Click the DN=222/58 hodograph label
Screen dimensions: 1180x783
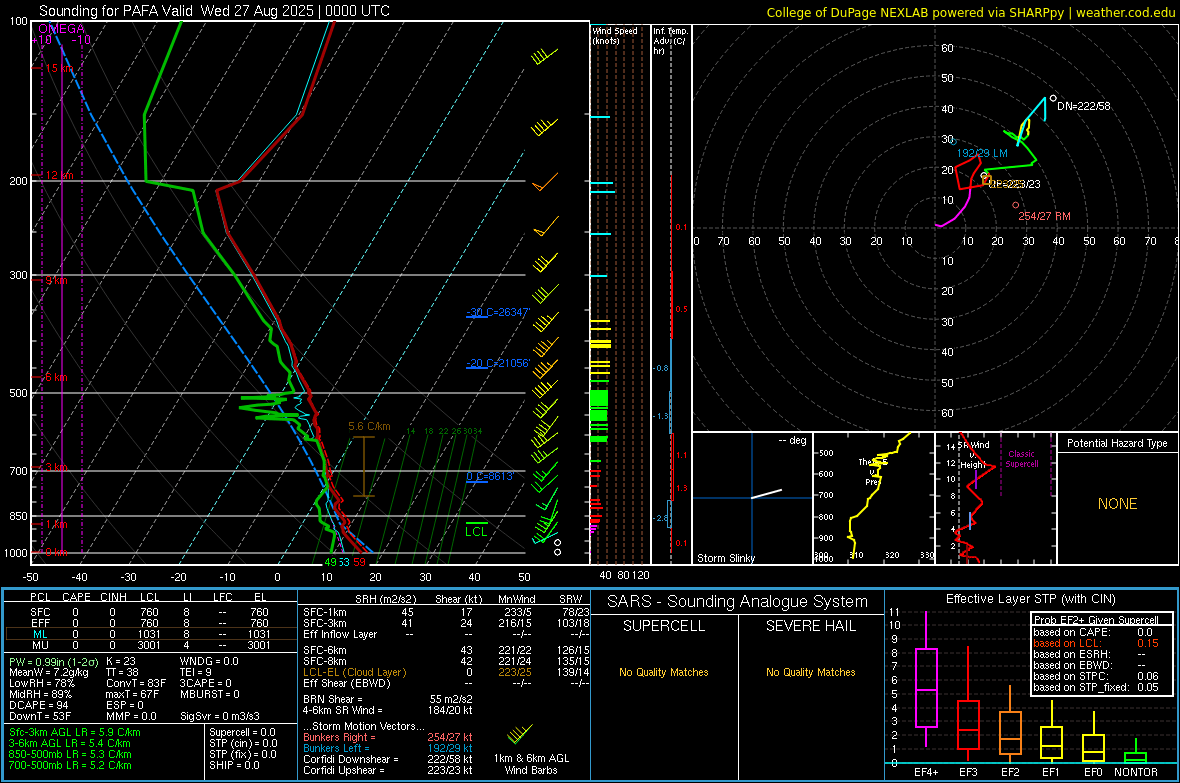tap(1084, 106)
